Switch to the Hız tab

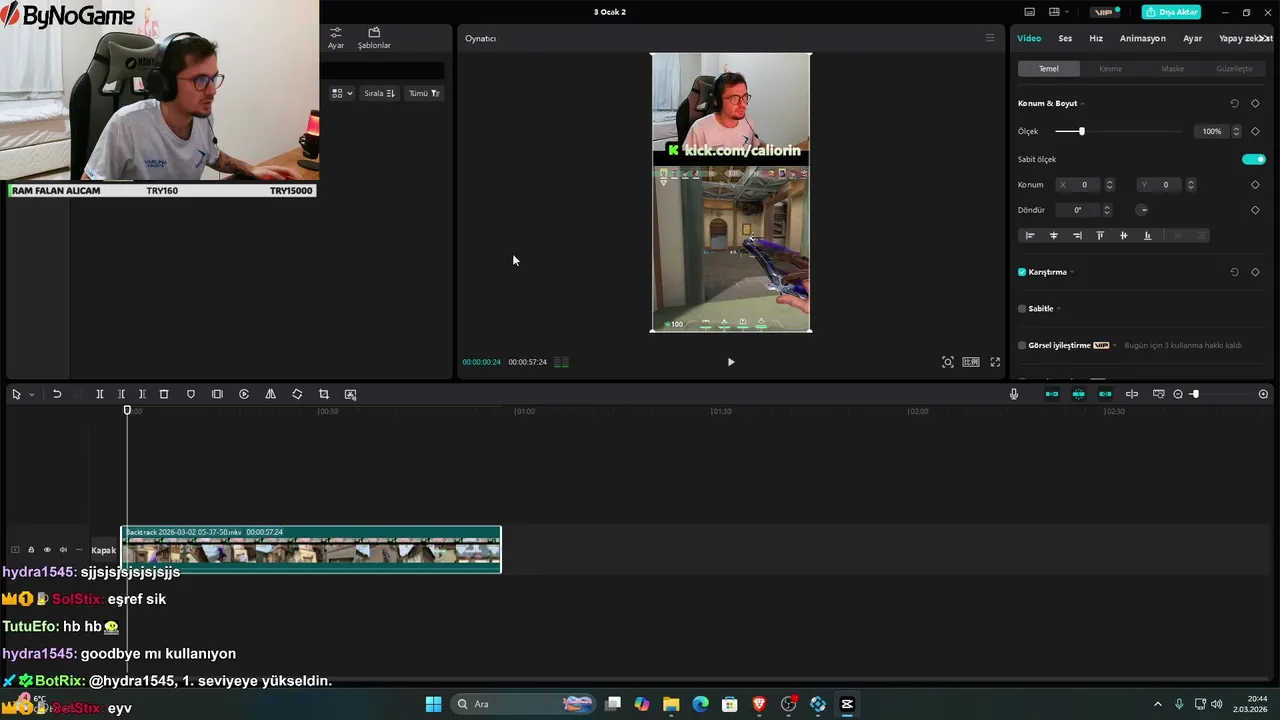coord(1096,38)
